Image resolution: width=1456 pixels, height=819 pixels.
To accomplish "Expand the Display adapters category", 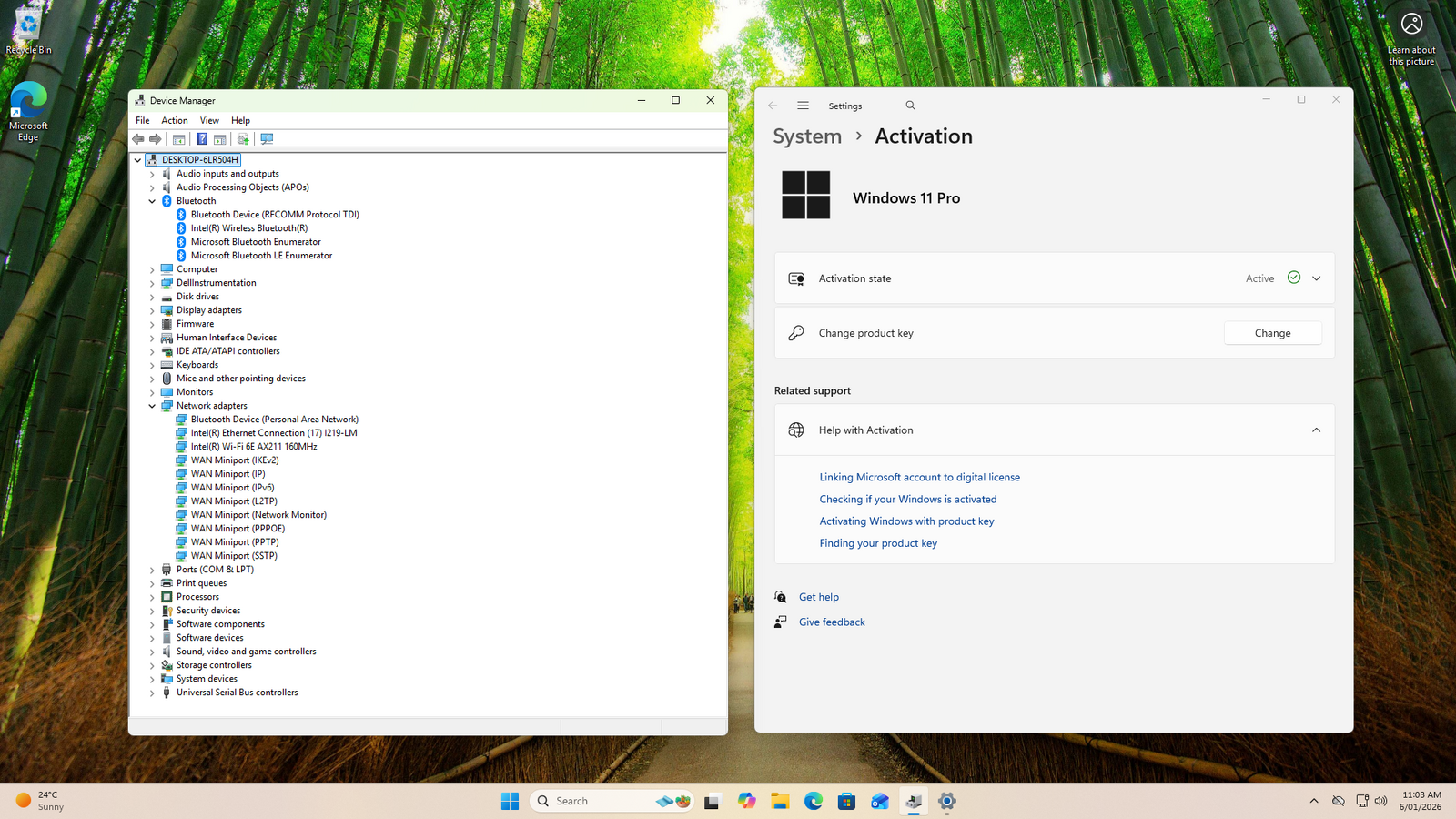I will coord(152,310).
